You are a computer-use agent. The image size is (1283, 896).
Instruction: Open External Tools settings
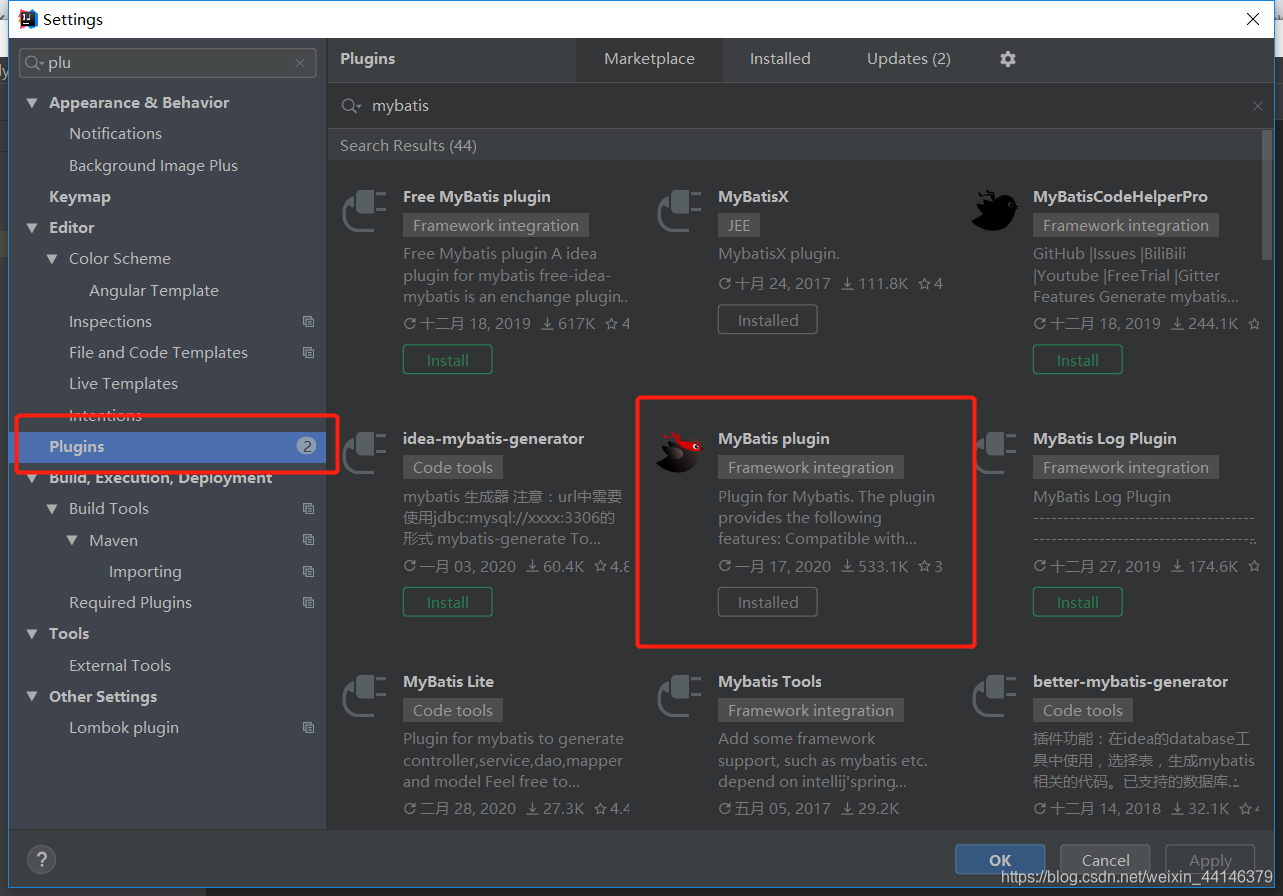point(120,666)
